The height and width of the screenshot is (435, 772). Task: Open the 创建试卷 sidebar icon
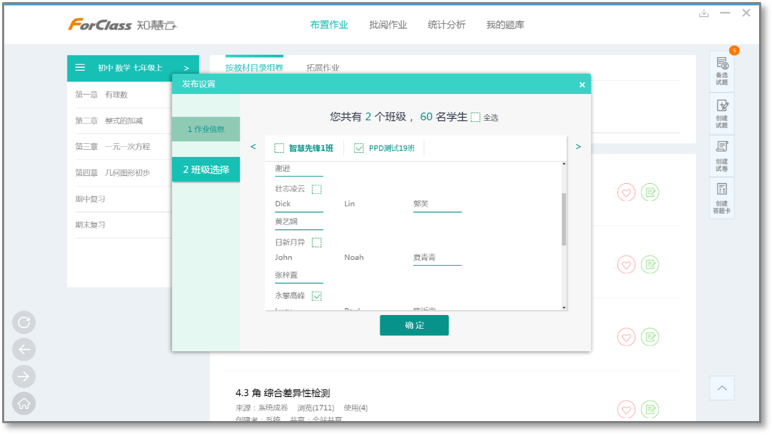click(x=722, y=156)
